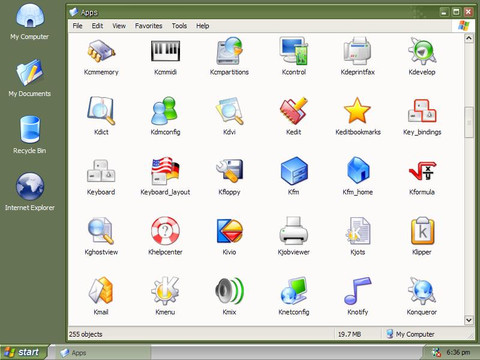Open the Favorites menu
480x360 pixels.
tap(148, 26)
